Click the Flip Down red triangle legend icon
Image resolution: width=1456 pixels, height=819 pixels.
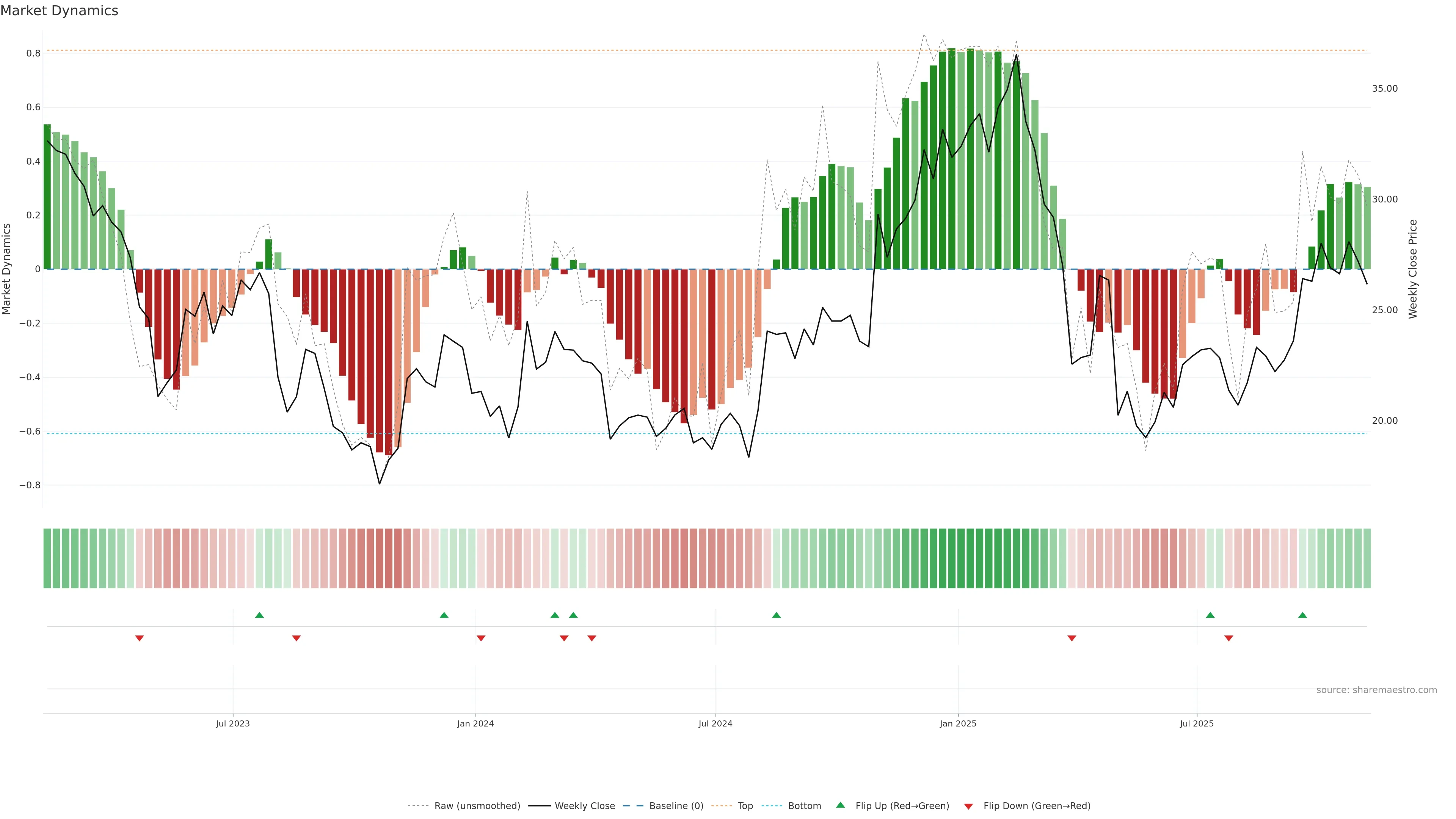point(968,806)
